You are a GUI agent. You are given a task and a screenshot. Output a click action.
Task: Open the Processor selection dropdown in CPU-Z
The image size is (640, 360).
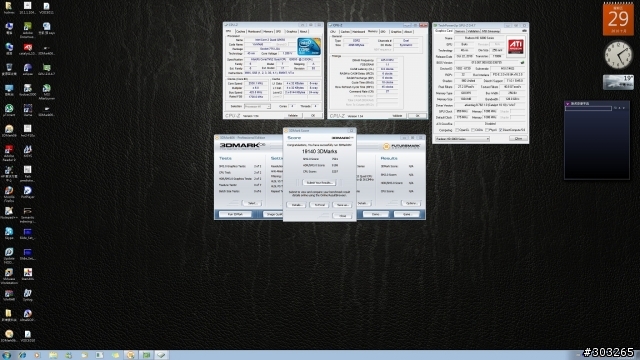(257, 107)
